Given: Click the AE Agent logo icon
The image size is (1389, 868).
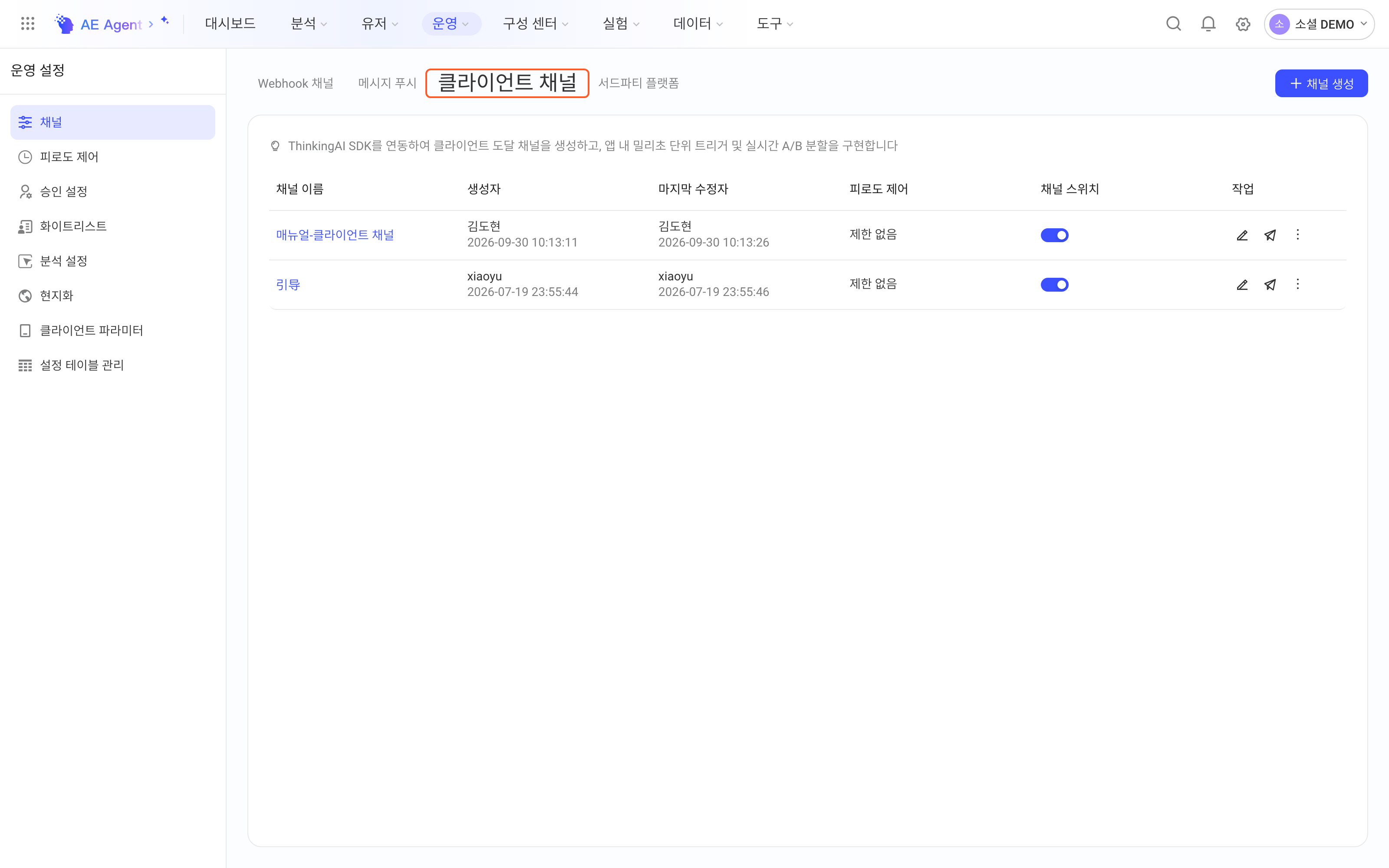Looking at the screenshot, I should [x=64, y=23].
